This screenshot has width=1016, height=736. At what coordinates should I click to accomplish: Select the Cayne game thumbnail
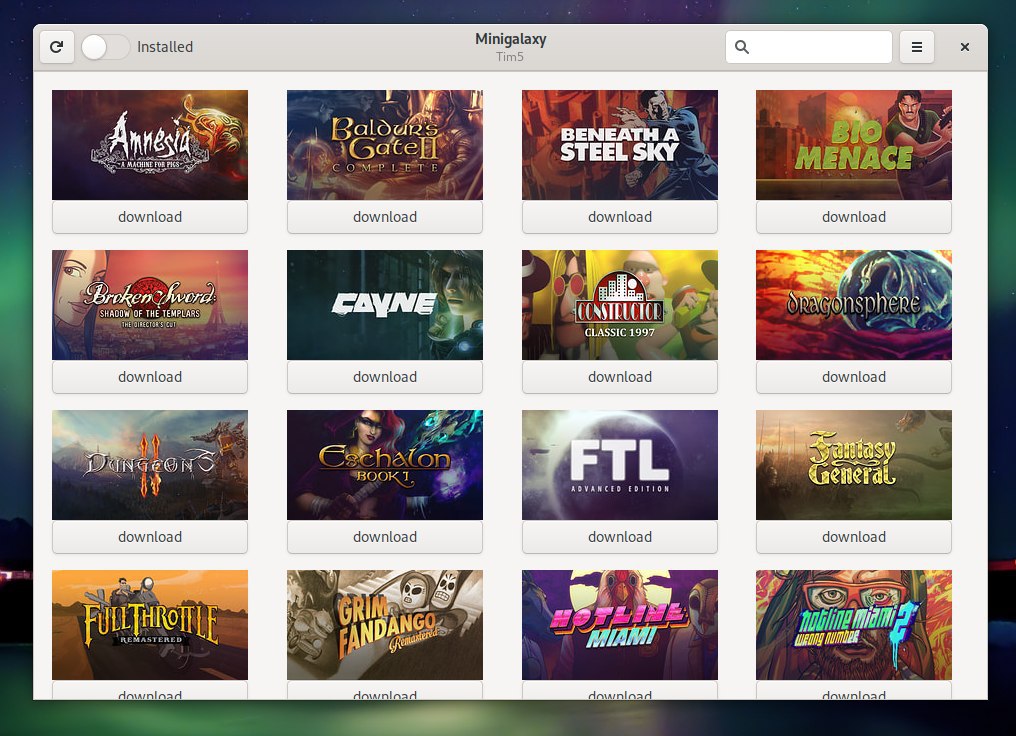tap(385, 305)
